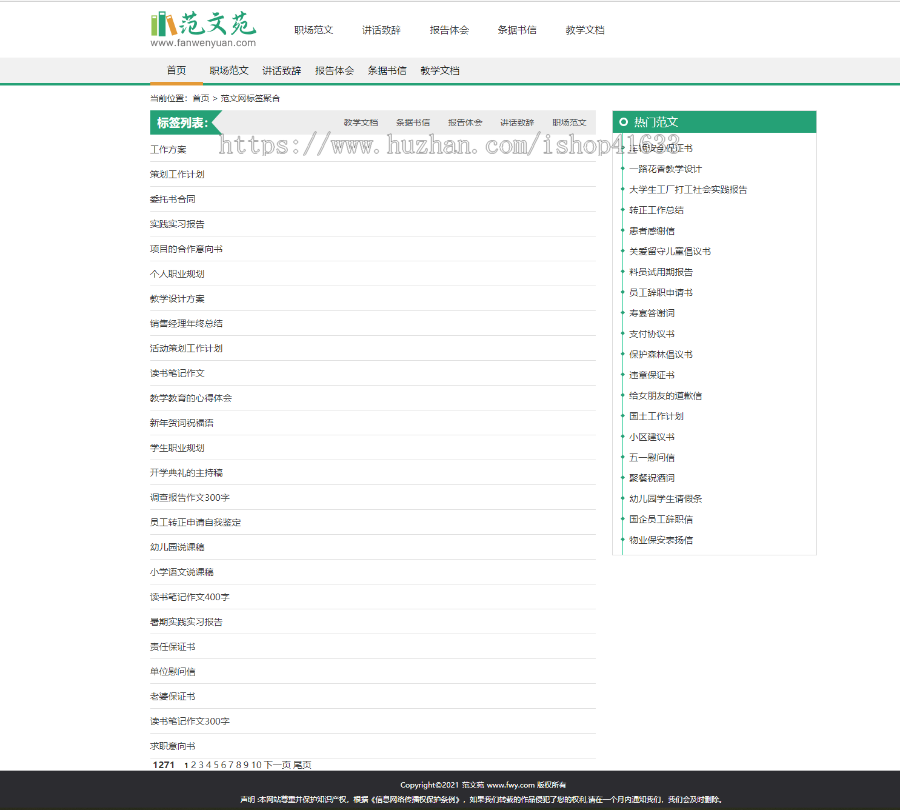This screenshot has height=810, width=900.
Task: Open the 责任保证书 tag
Action: 173,646
